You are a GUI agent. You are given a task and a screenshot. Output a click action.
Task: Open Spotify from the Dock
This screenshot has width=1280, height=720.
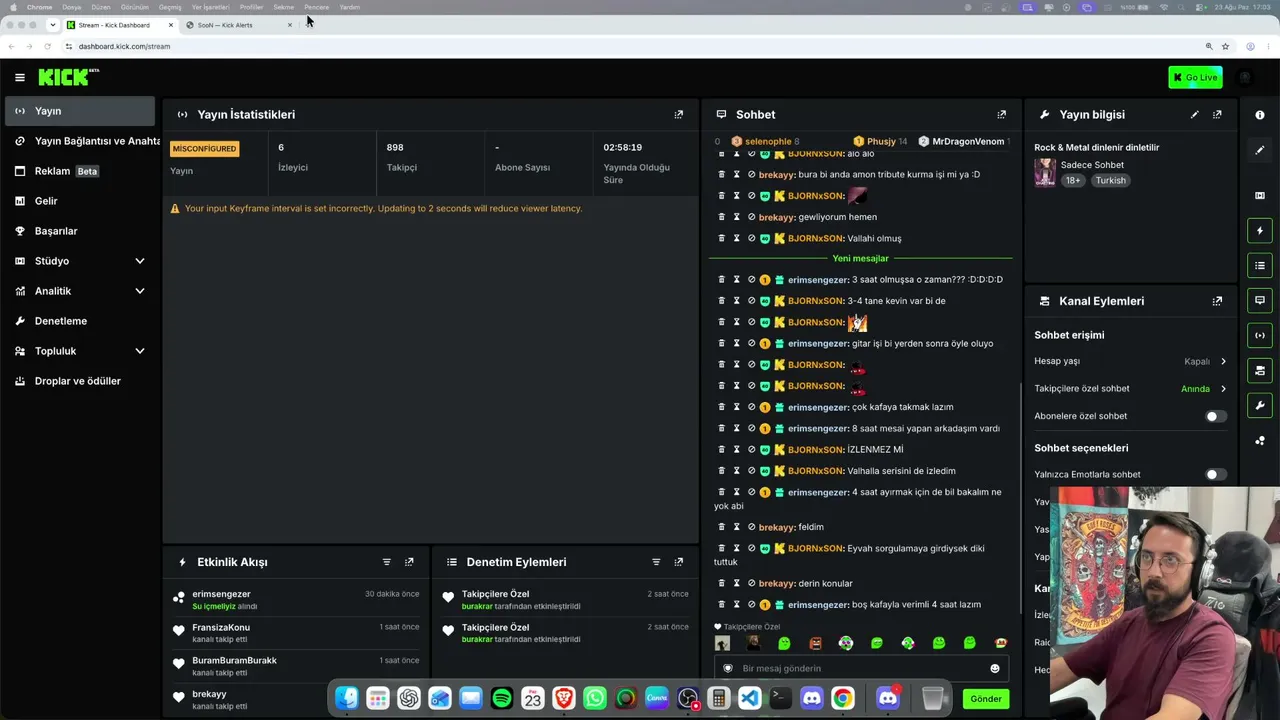[502, 698]
